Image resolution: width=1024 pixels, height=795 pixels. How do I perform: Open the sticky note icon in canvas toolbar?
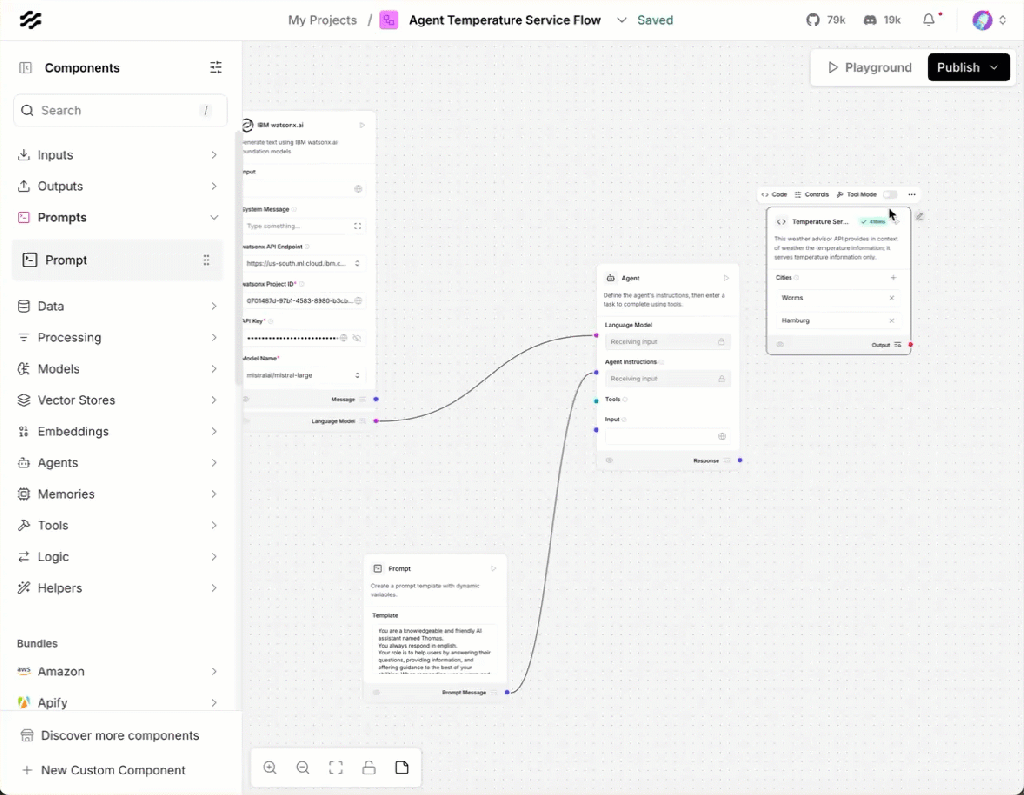click(x=402, y=768)
